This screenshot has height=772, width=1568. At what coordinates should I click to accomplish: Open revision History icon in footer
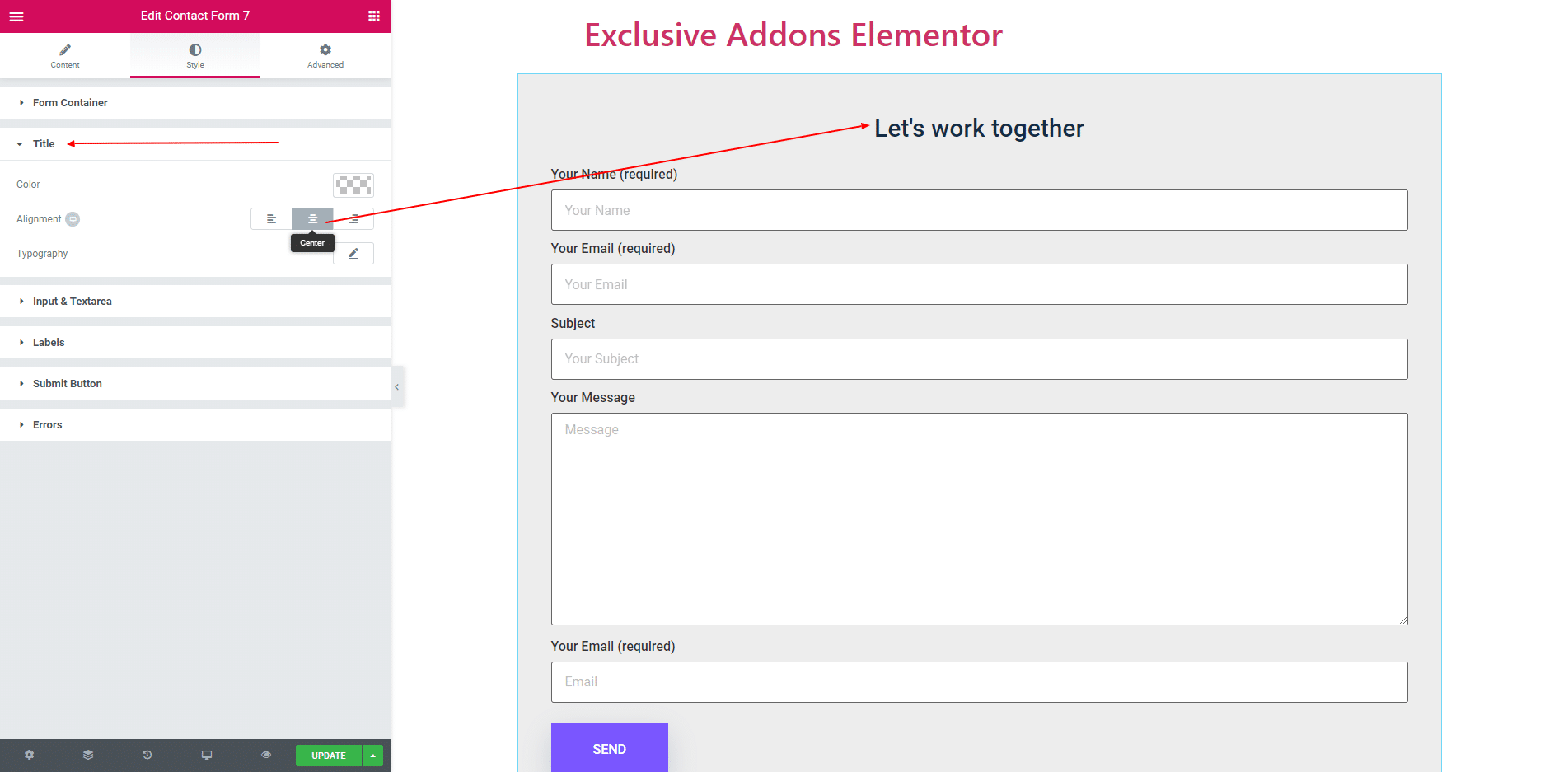(x=147, y=755)
